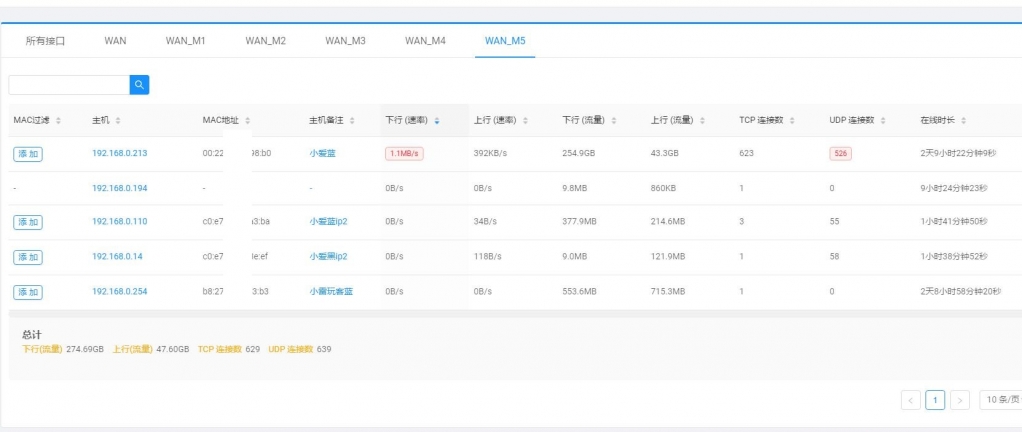1022x432 pixels.
Task: Sort by 主机 column arrows
Action: click(x=118, y=121)
